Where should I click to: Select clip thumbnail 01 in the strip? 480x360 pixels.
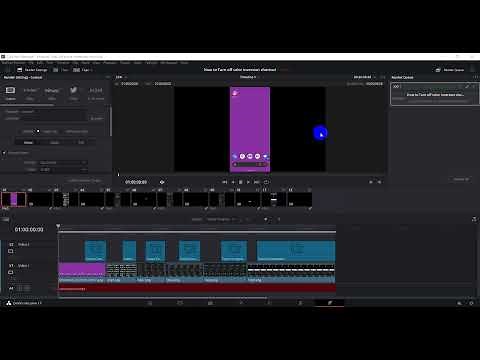(x=13, y=199)
